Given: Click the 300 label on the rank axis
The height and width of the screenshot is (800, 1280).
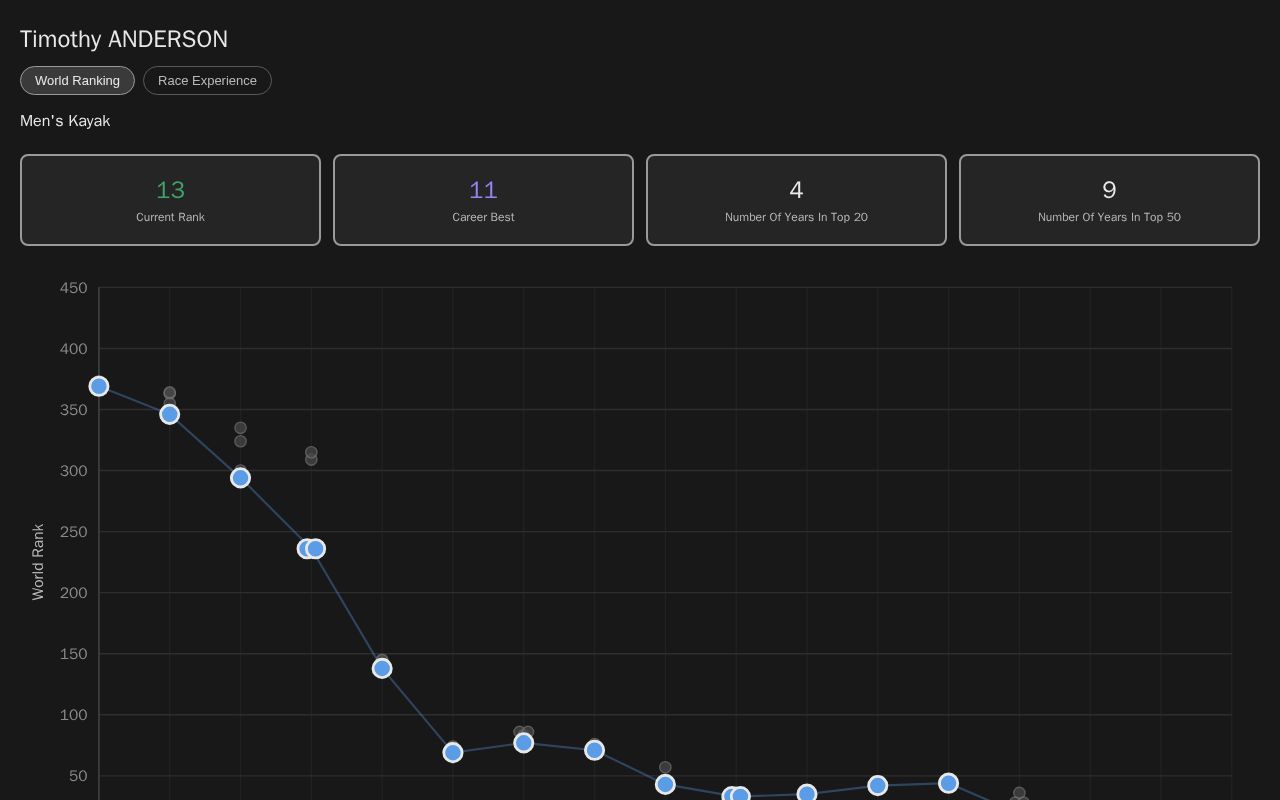Looking at the screenshot, I should [x=73, y=471].
